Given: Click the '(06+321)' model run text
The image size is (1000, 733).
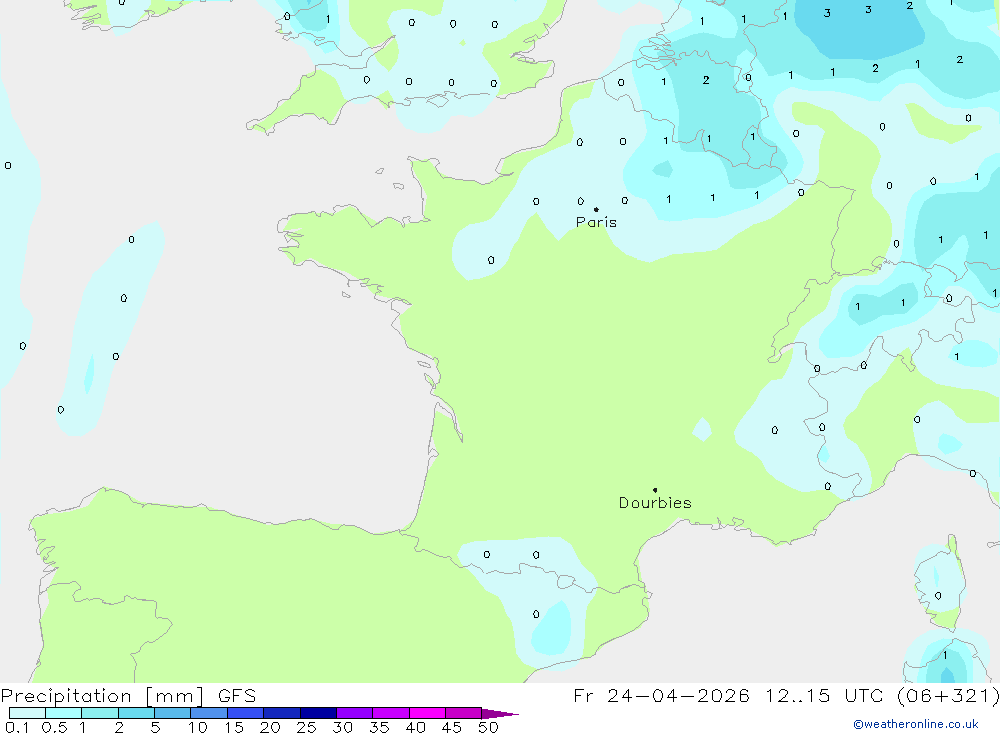Looking at the screenshot, I should tap(948, 696).
